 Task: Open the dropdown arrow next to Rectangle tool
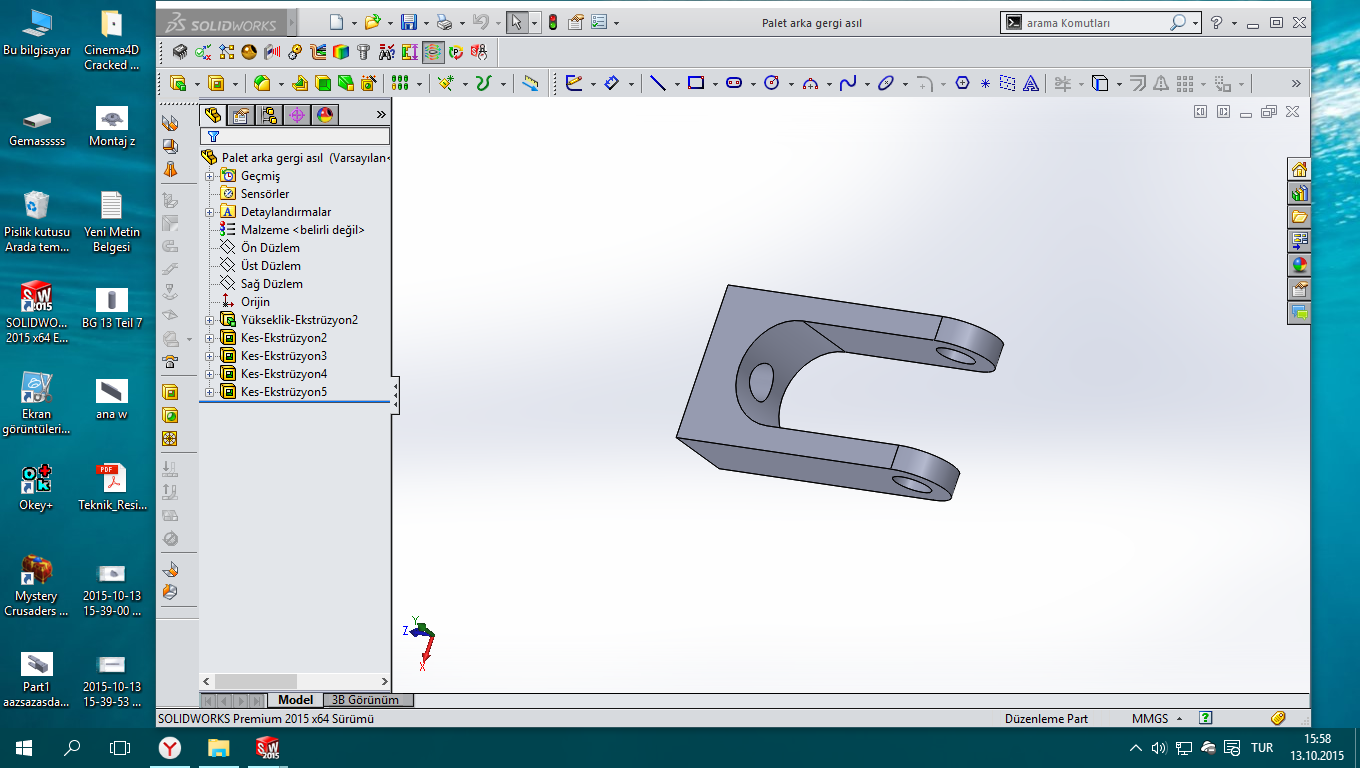tap(715, 84)
